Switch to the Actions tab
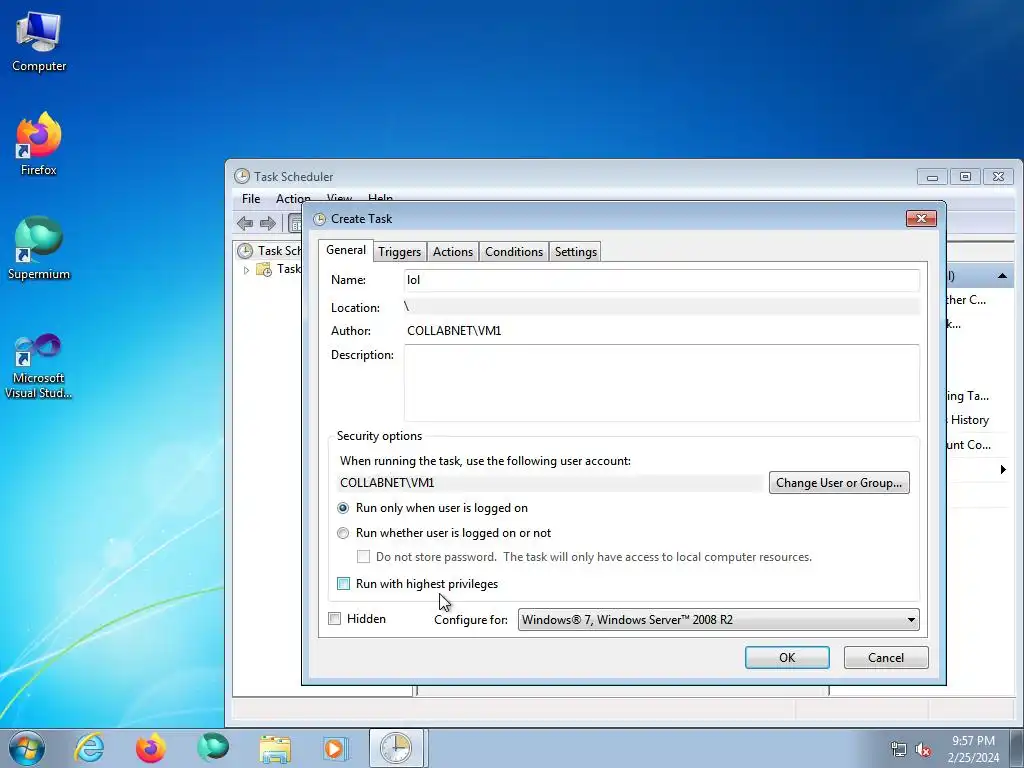 453,252
